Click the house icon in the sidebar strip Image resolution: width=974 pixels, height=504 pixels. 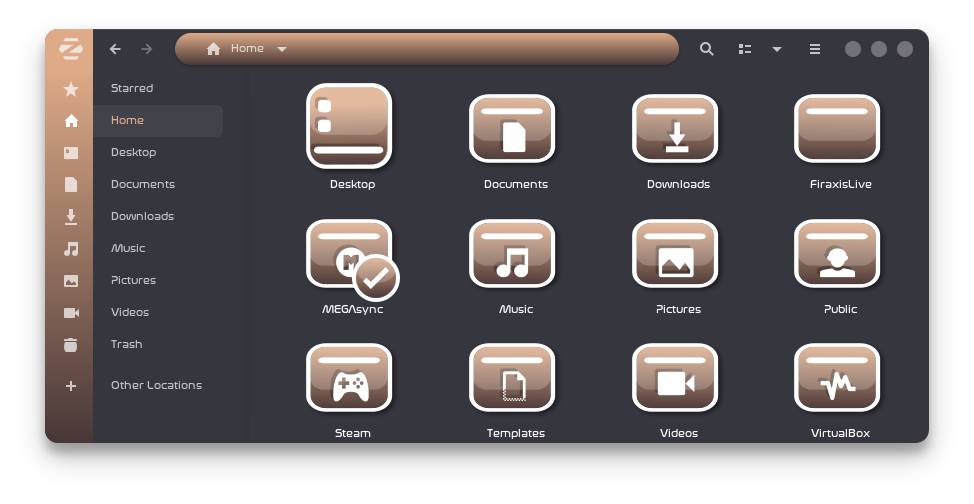pos(71,121)
